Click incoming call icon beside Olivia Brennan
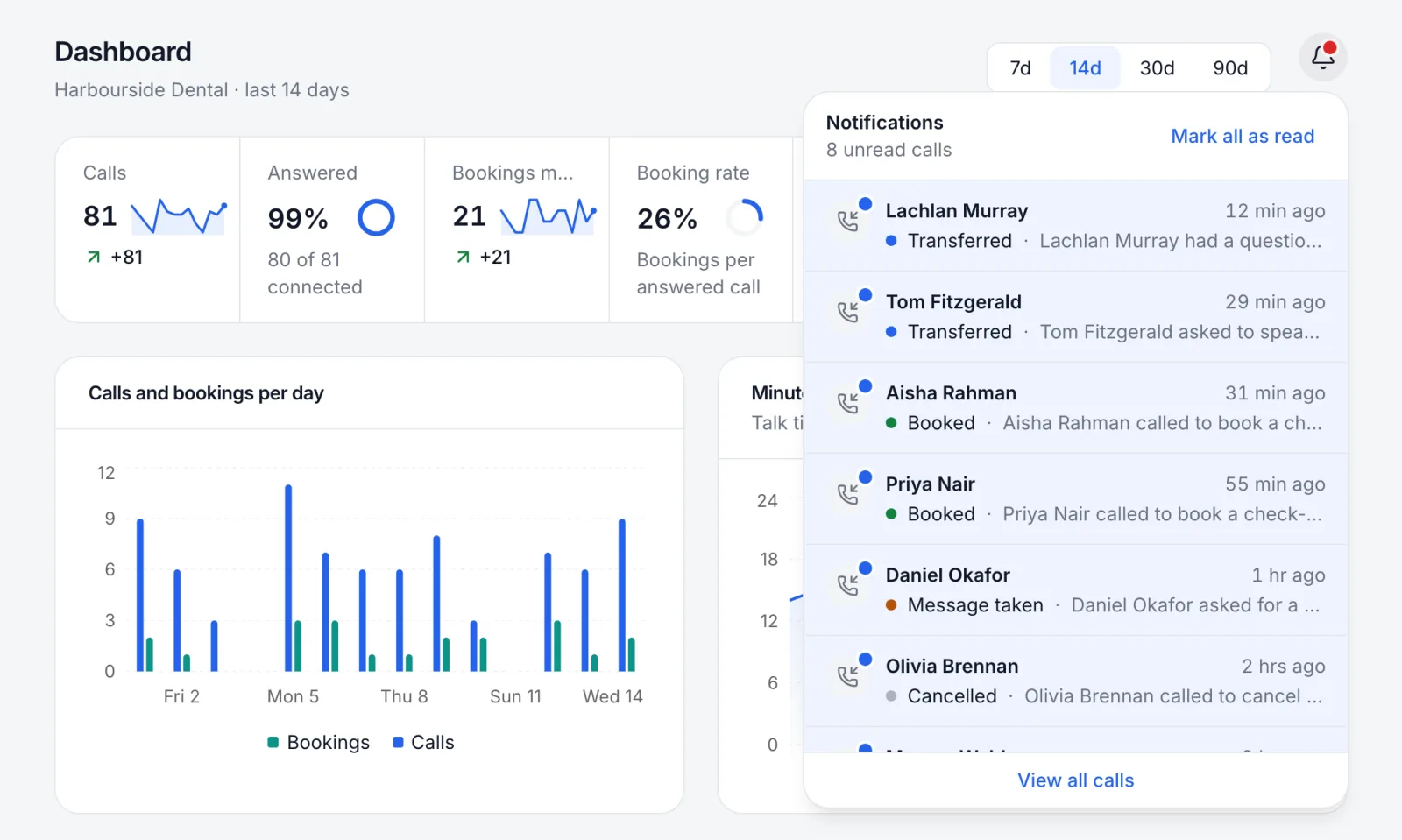The width and height of the screenshot is (1402, 840). [x=847, y=677]
